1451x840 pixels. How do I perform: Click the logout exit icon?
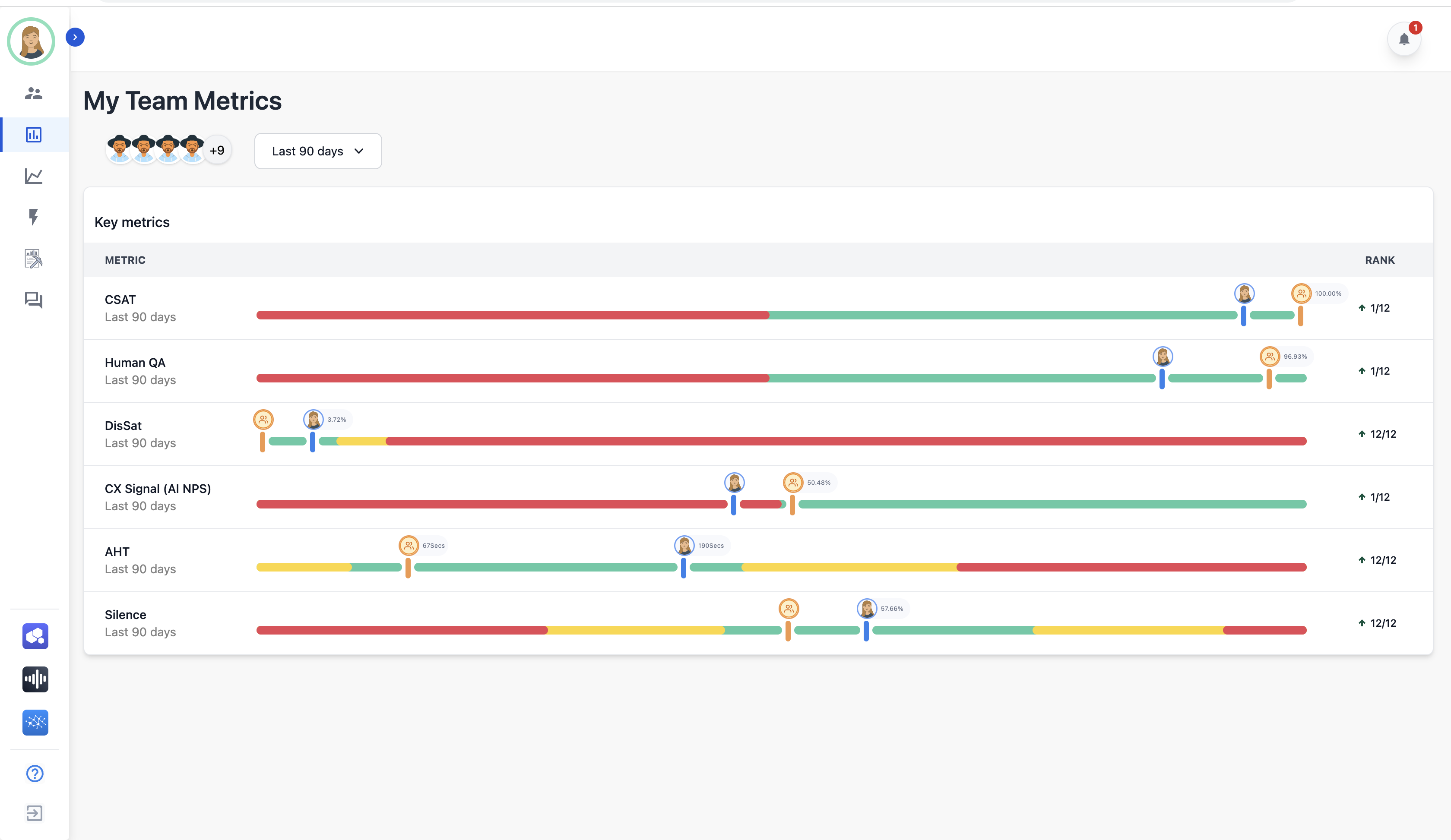(x=35, y=813)
